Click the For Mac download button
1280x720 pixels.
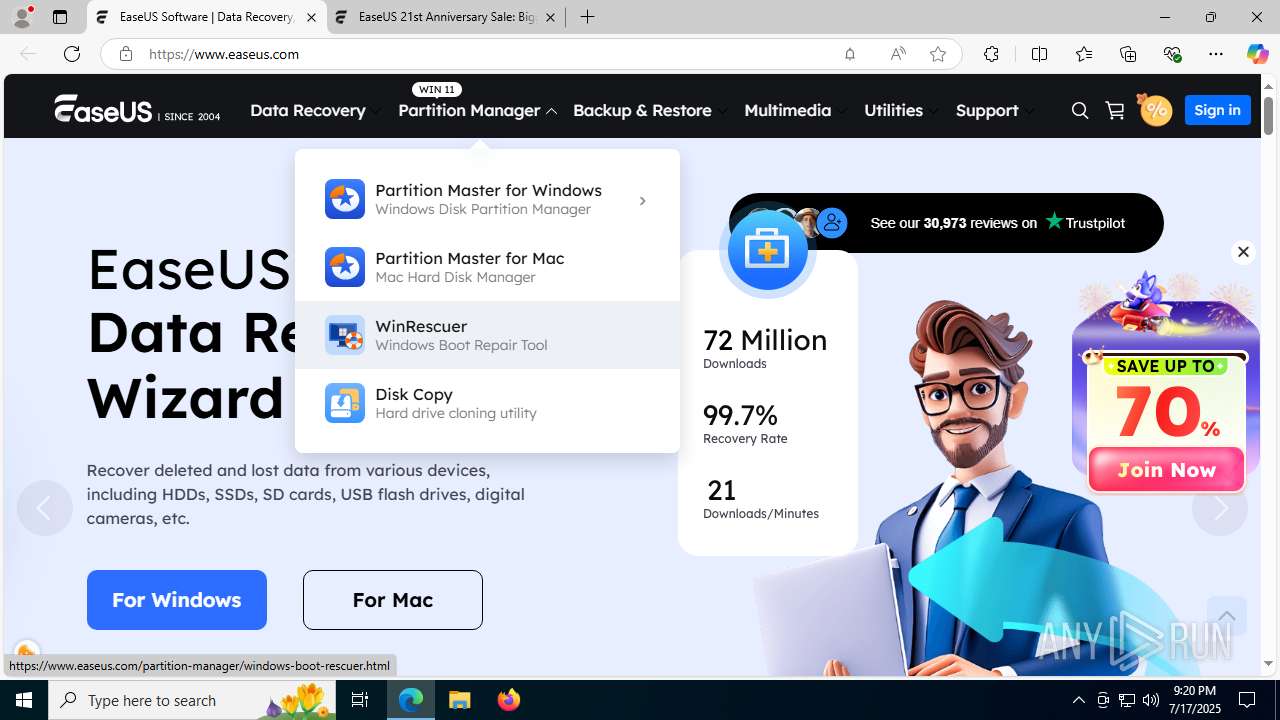click(x=393, y=600)
